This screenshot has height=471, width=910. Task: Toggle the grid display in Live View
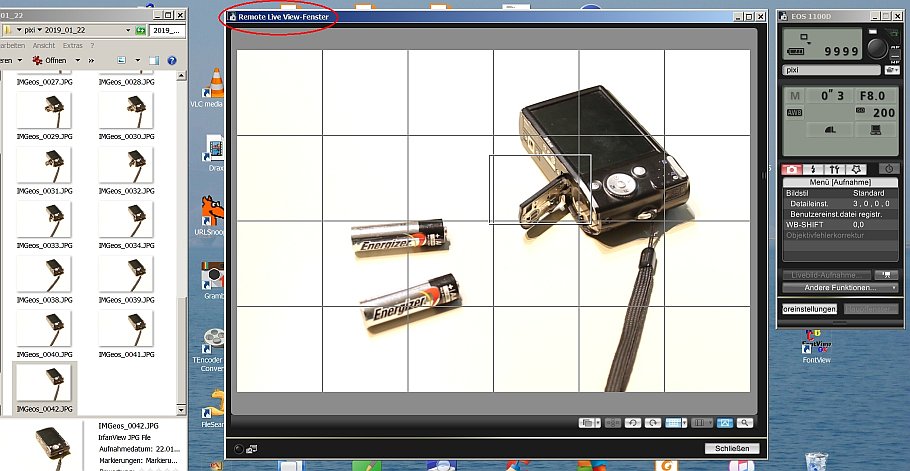(673, 423)
